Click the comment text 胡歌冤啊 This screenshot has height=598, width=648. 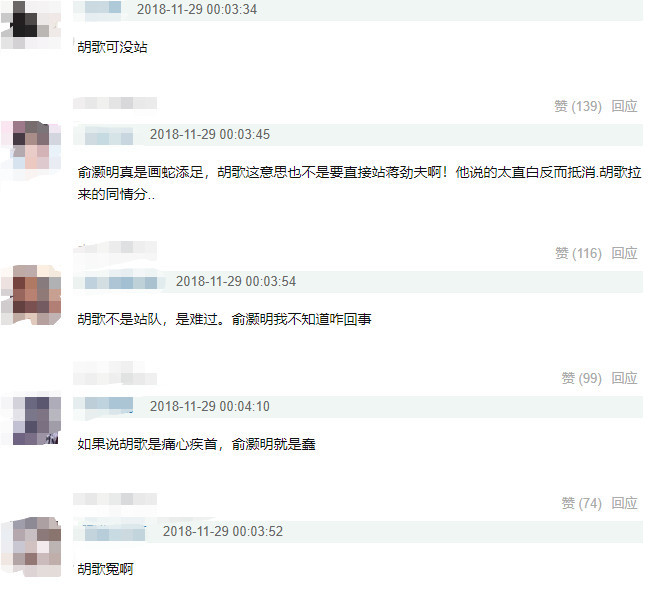pyautogui.click(x=105, y=569)
